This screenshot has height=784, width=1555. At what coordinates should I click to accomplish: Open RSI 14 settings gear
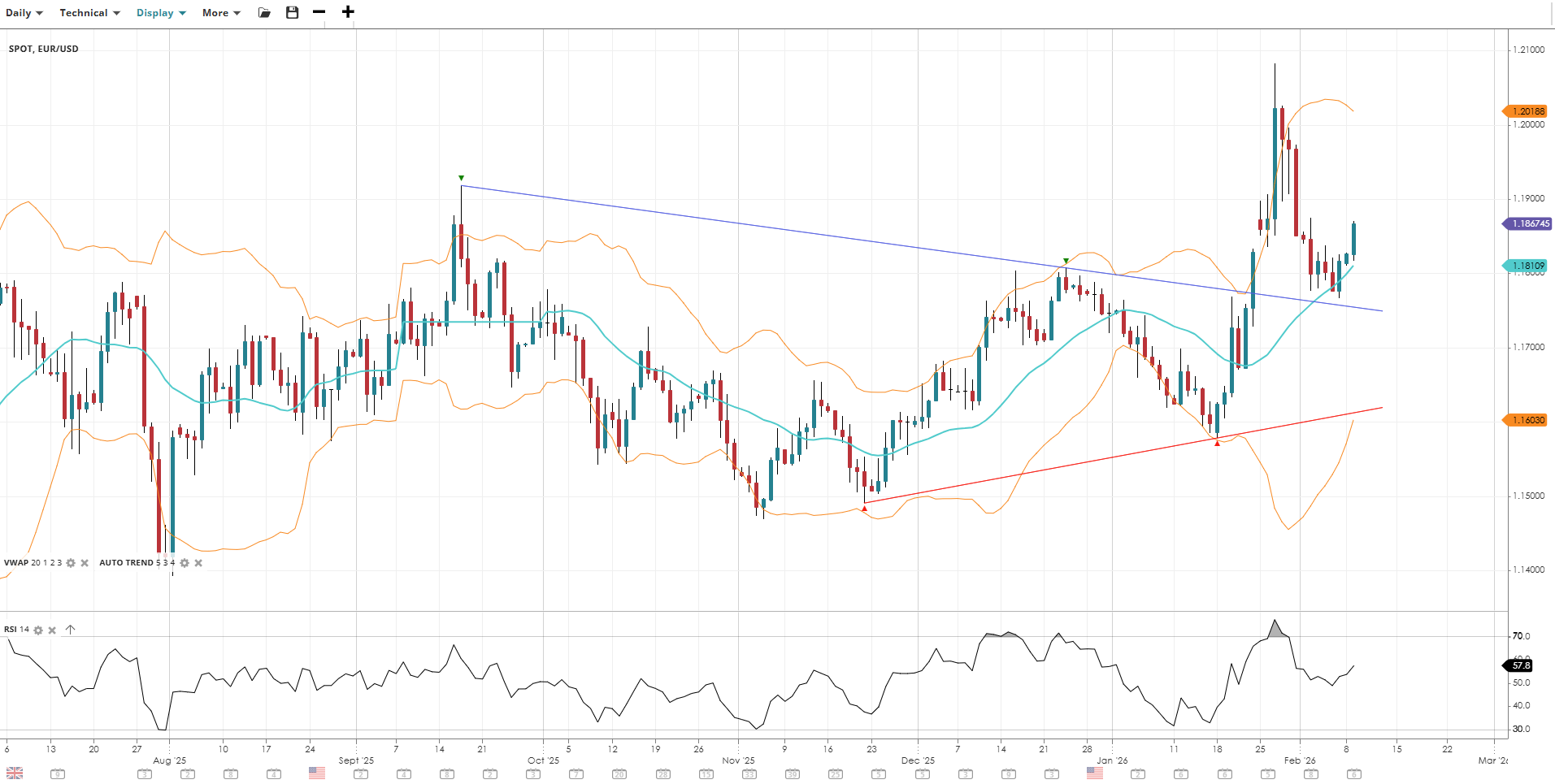click(x=38, y=630)
